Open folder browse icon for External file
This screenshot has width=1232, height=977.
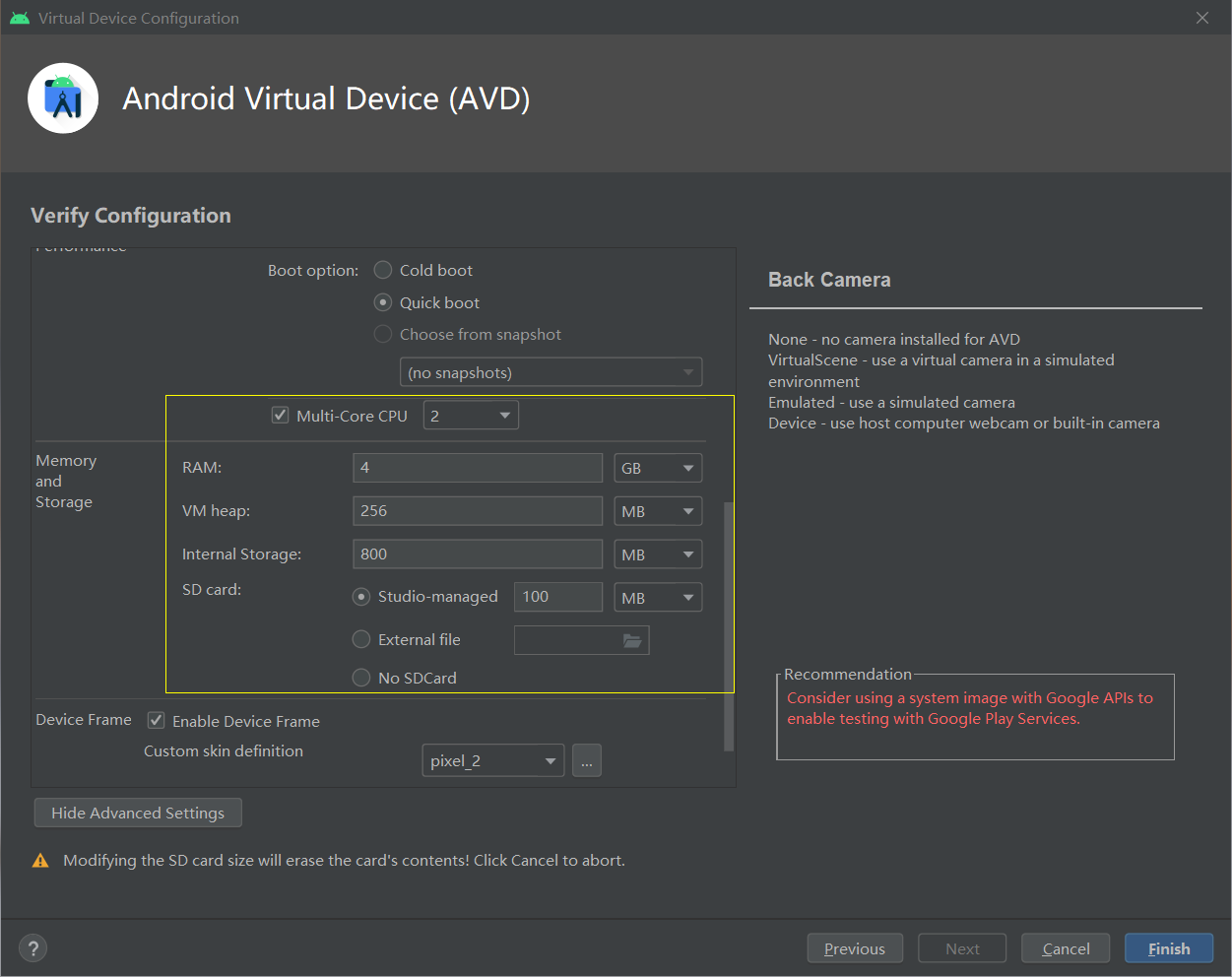coord(632,640)
